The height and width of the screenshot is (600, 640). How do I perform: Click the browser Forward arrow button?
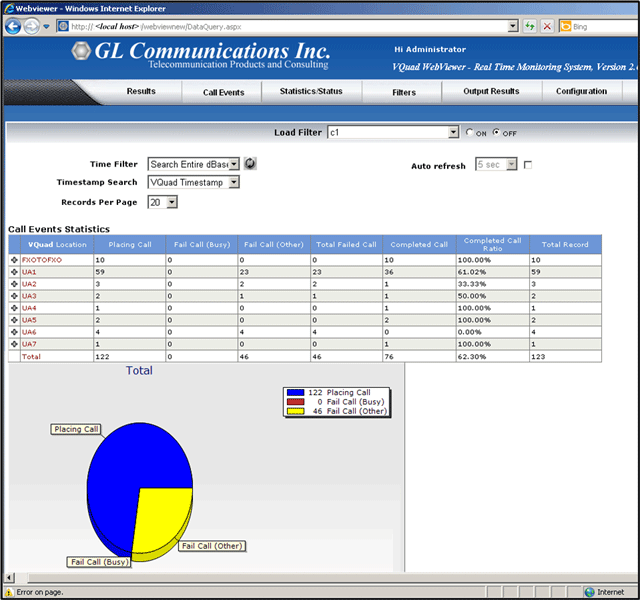[31, 27]
